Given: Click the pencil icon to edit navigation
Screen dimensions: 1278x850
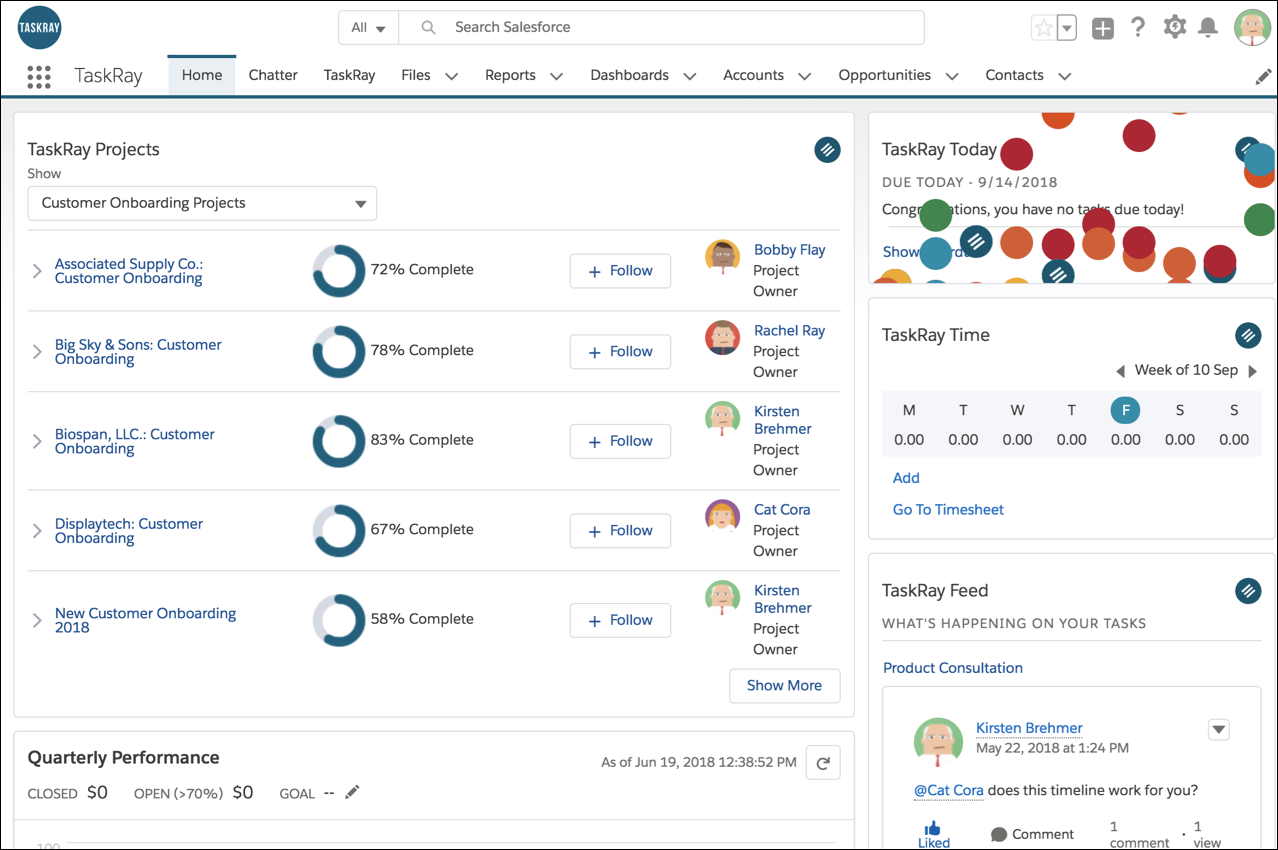Looking at the screenshot, I should 1264,76.
